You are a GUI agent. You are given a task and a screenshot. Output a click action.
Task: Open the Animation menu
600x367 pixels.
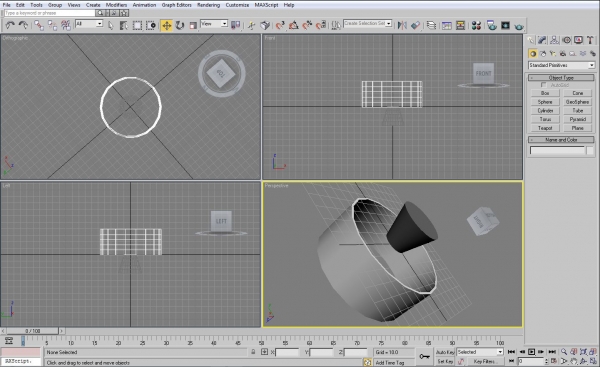click(144, 5)
